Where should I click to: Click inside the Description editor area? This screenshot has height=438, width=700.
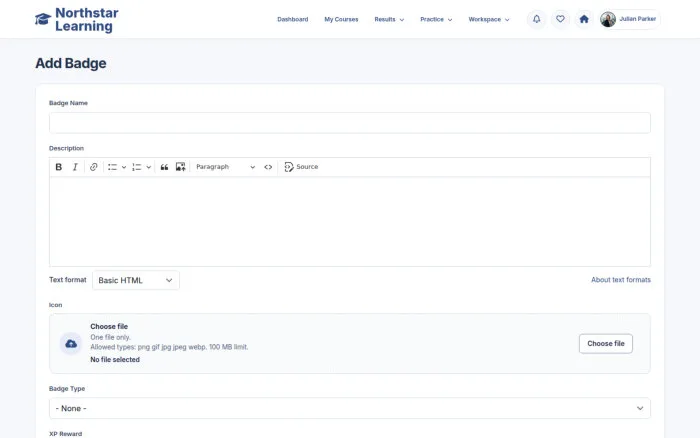coord(350,221)
